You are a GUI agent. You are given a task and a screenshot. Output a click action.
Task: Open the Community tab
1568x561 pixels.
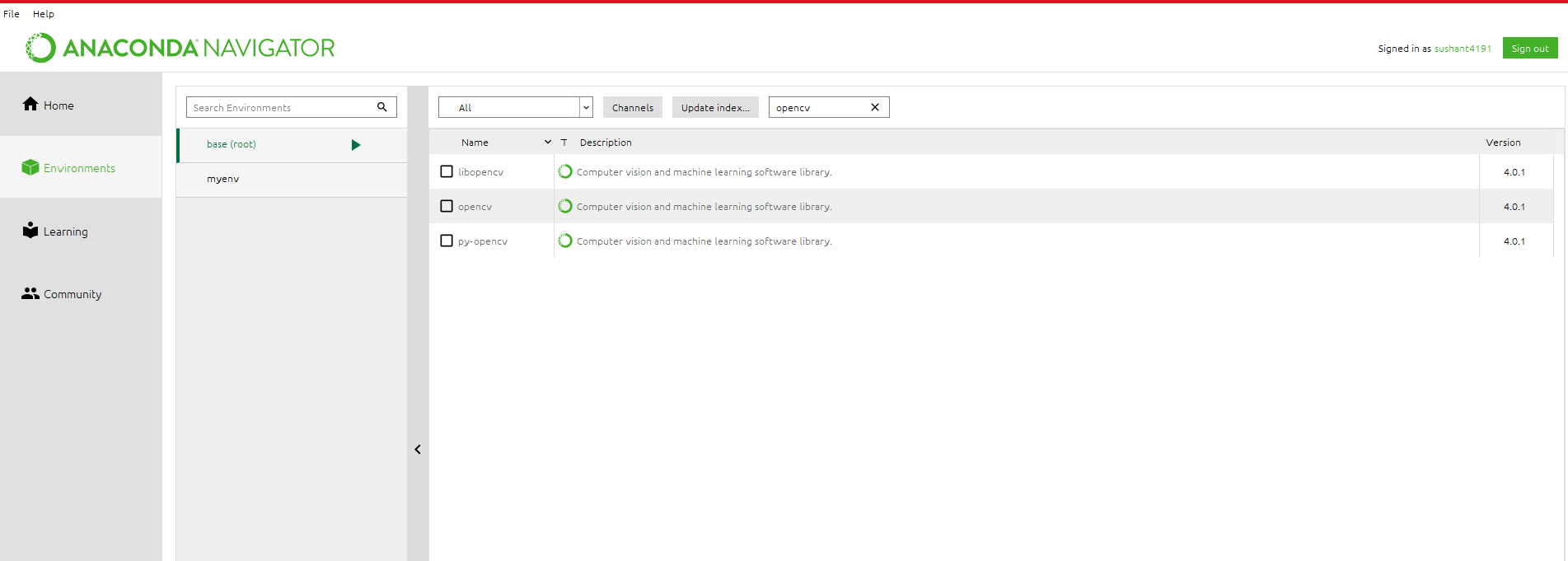click(81, 294)
